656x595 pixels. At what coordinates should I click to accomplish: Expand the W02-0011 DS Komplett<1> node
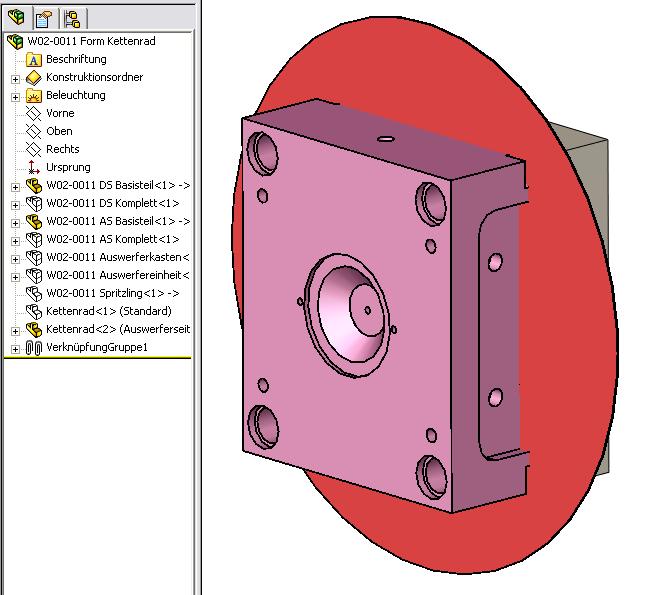pyautogui.click(x=15, y=205)
